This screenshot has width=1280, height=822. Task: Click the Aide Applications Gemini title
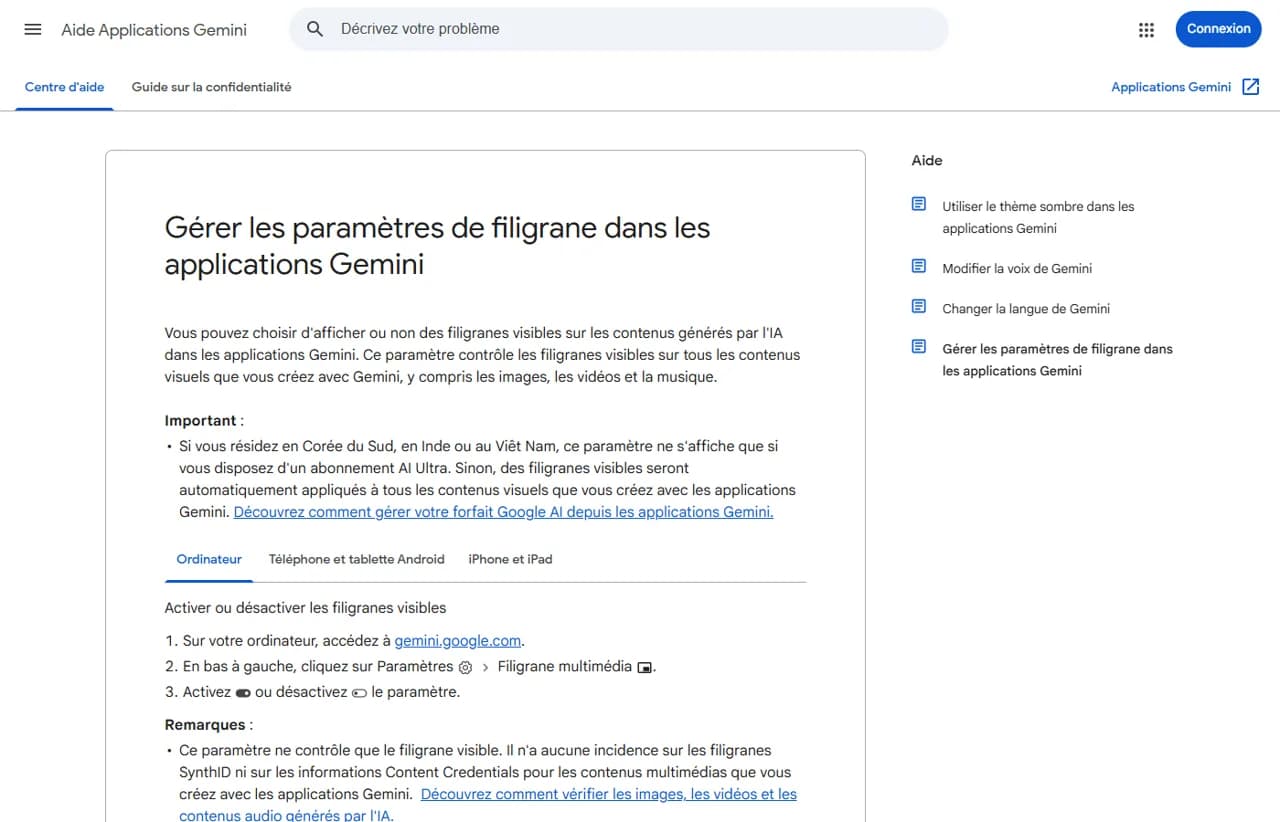[154, 30]
